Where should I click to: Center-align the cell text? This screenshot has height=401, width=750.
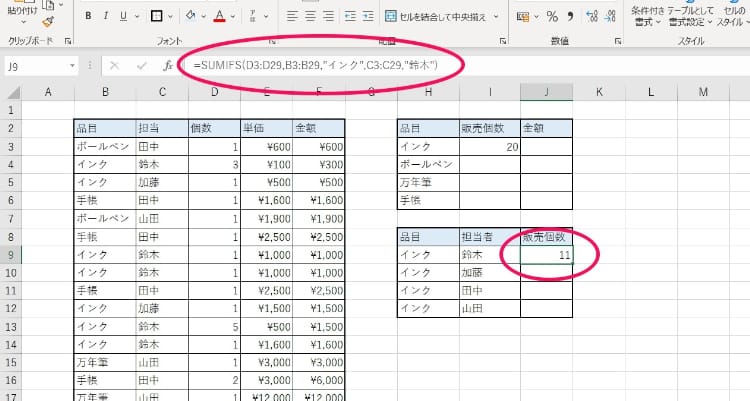[x=312, y=16]
